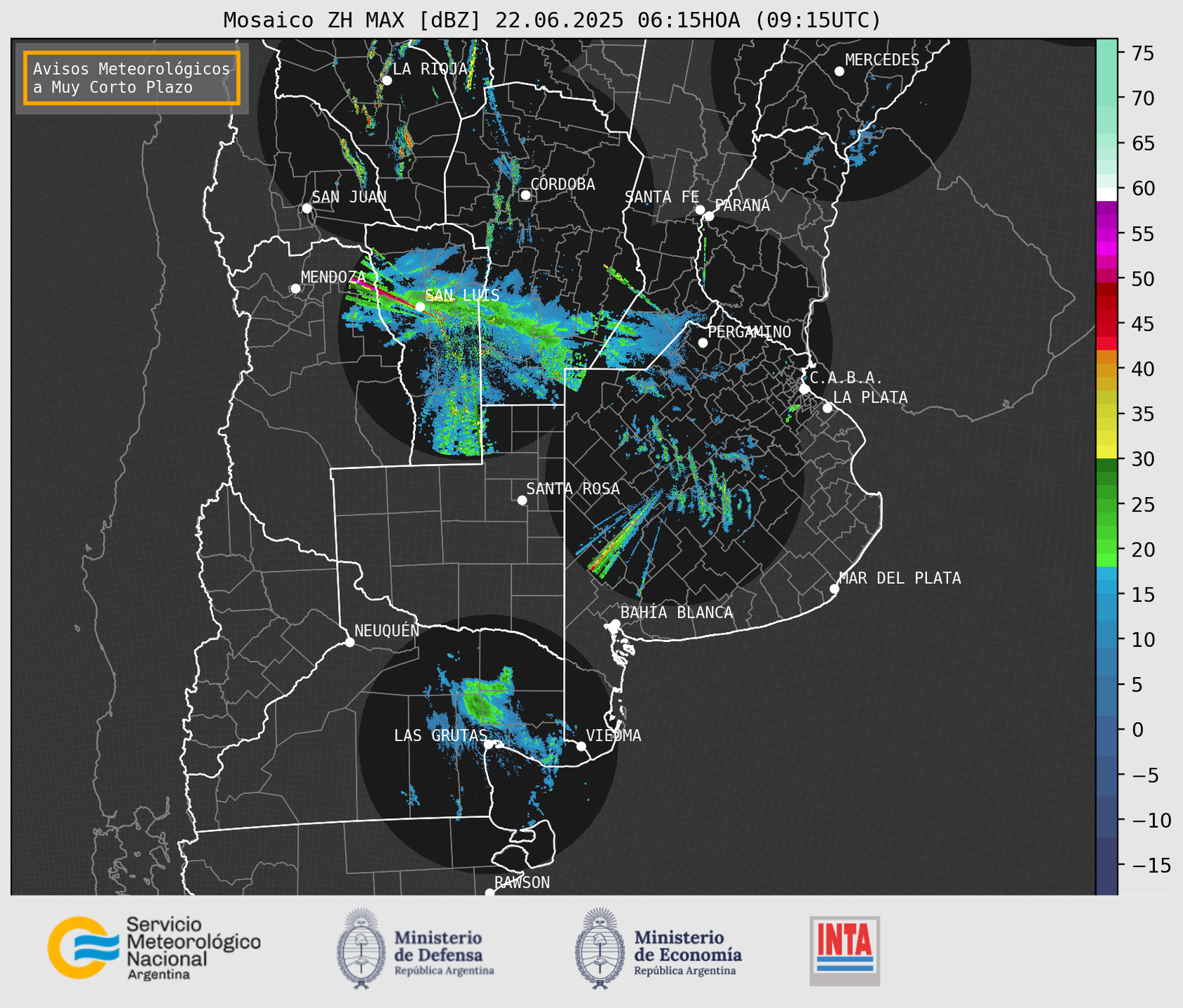Select the Viedma city marker
Screen dimensions: 1183x1008
pos(581,746)
